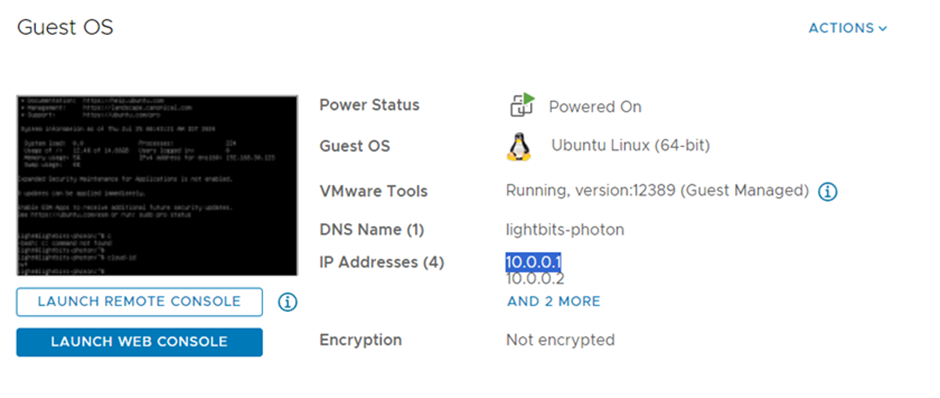The width and height of the screenshot is (940, 398).
Task: Click the Guest OS panel title
Action: point(65,28)
